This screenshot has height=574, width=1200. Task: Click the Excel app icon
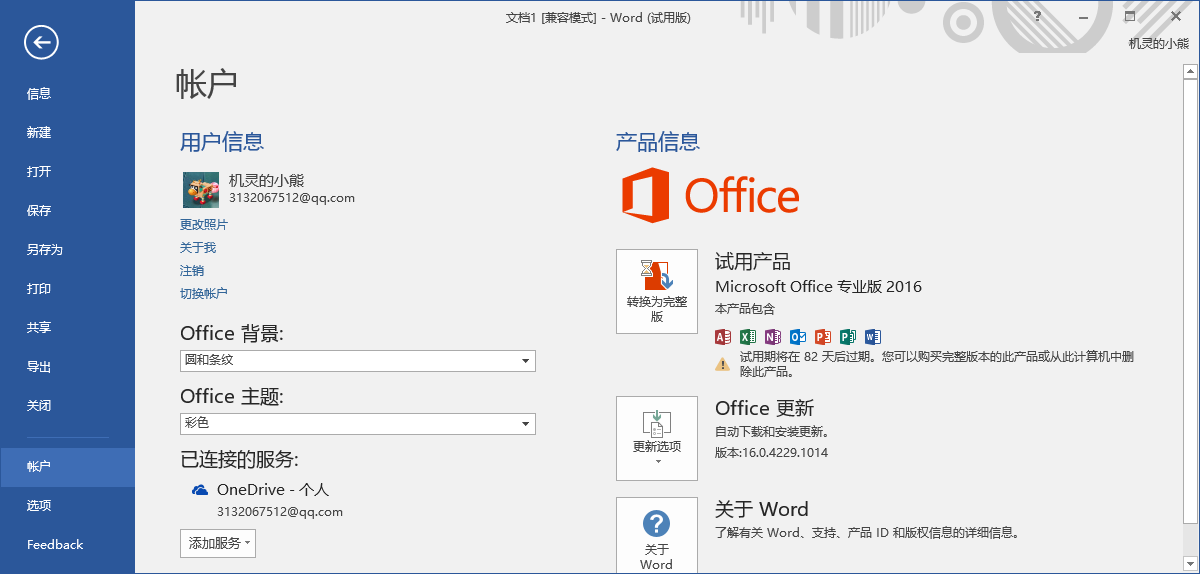tap(748, 337)
